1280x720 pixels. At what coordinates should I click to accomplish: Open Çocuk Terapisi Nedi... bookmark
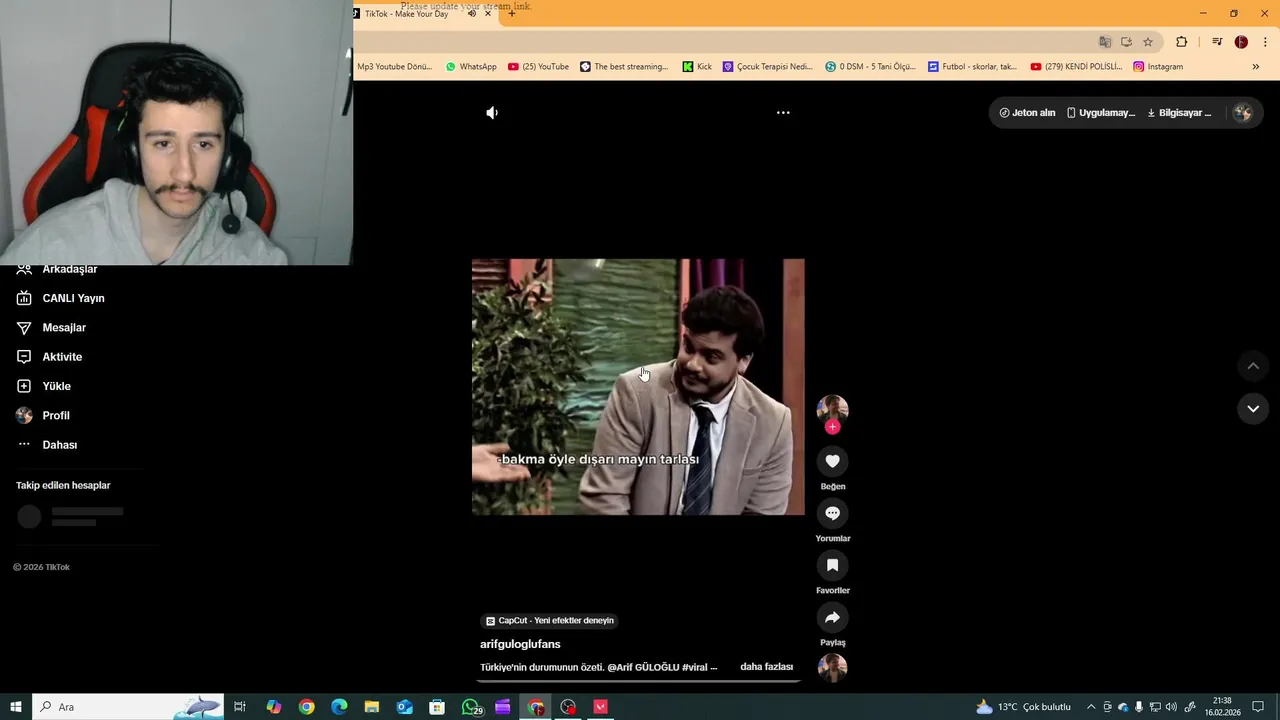tap(767, 67)
